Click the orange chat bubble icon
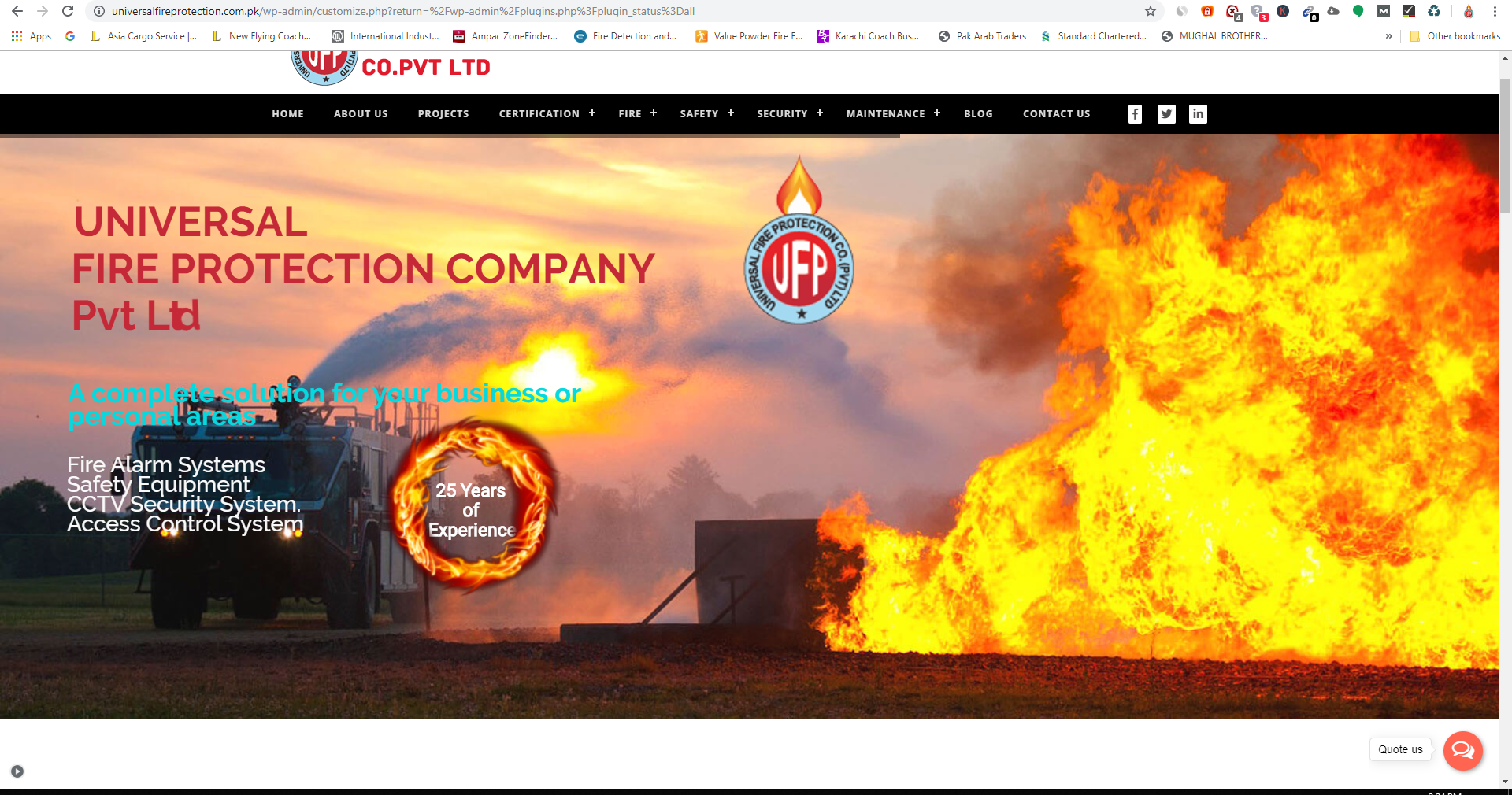 (1462, 750)
